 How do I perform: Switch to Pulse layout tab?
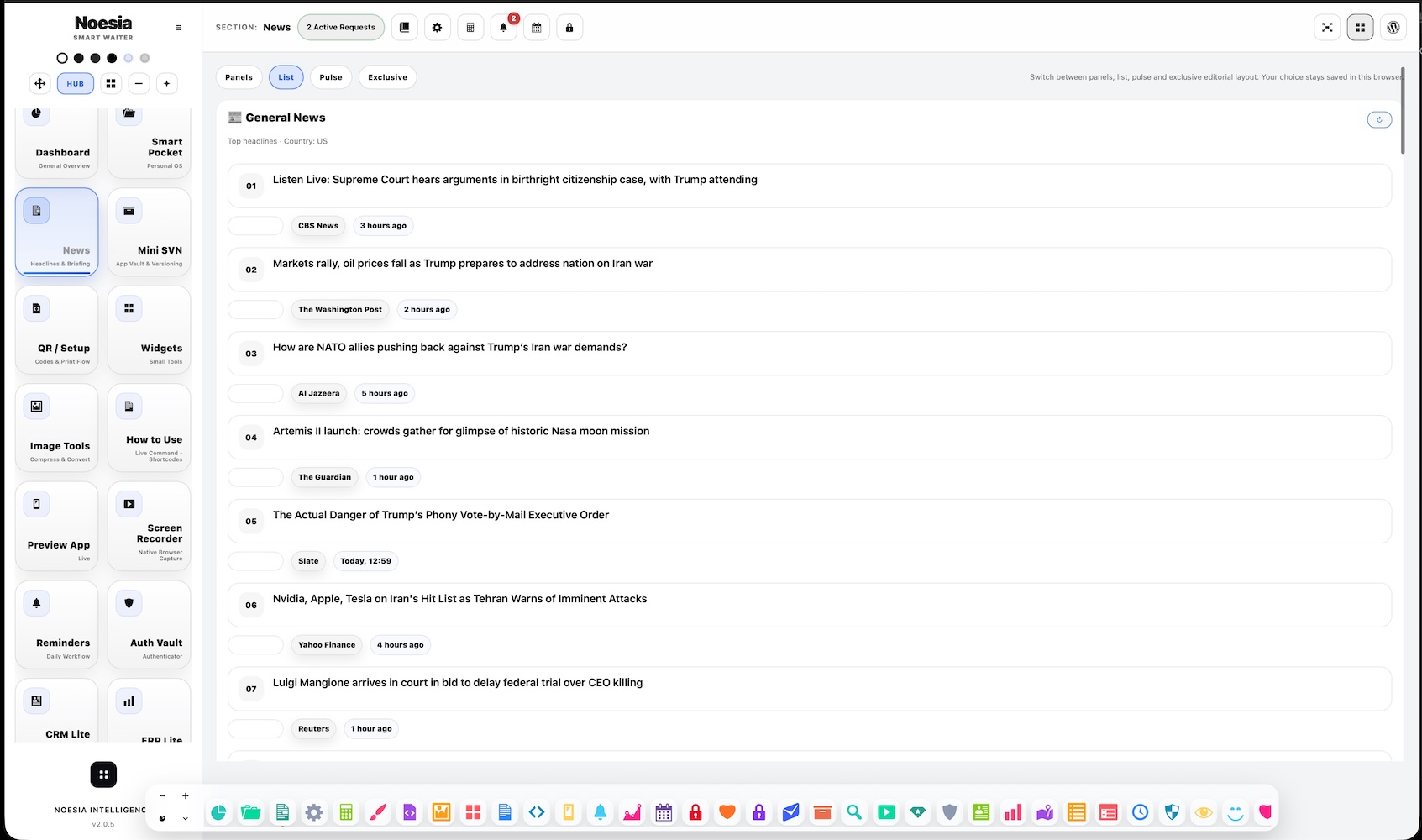click(331, 77)
